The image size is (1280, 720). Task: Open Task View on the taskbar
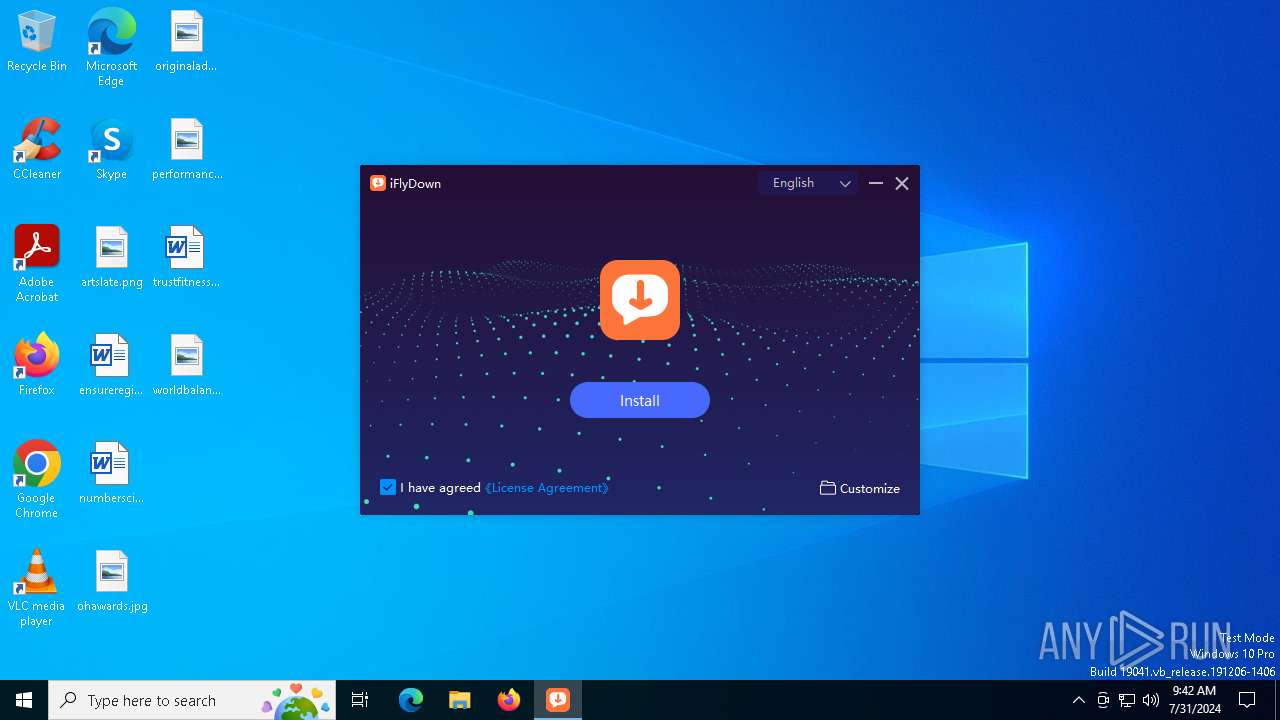pyautogui.click(x=360, y=700)
